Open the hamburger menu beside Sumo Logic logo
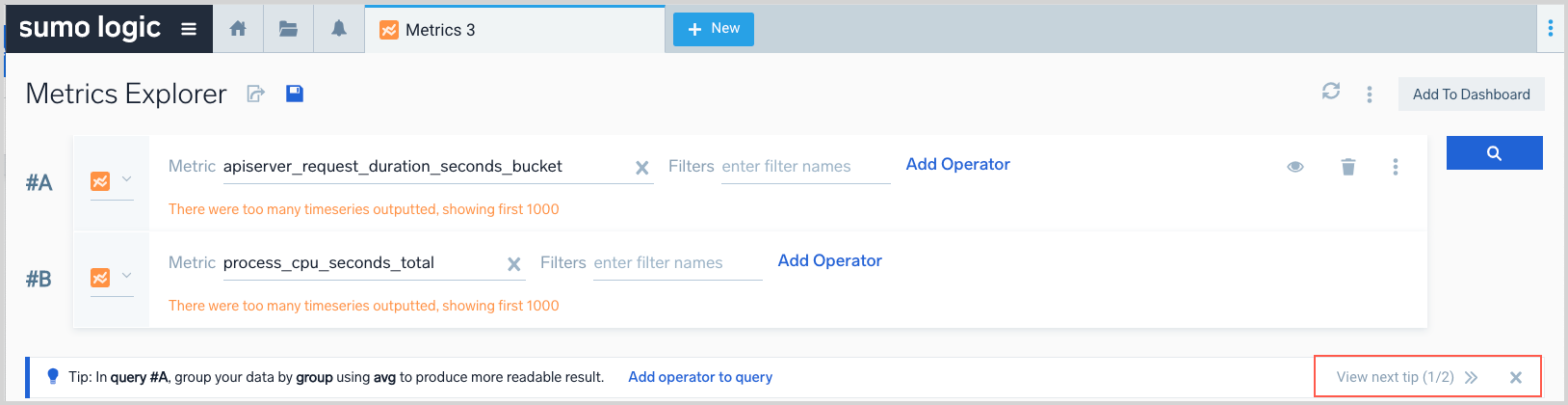1568x405 pixels. click(189, 29)
